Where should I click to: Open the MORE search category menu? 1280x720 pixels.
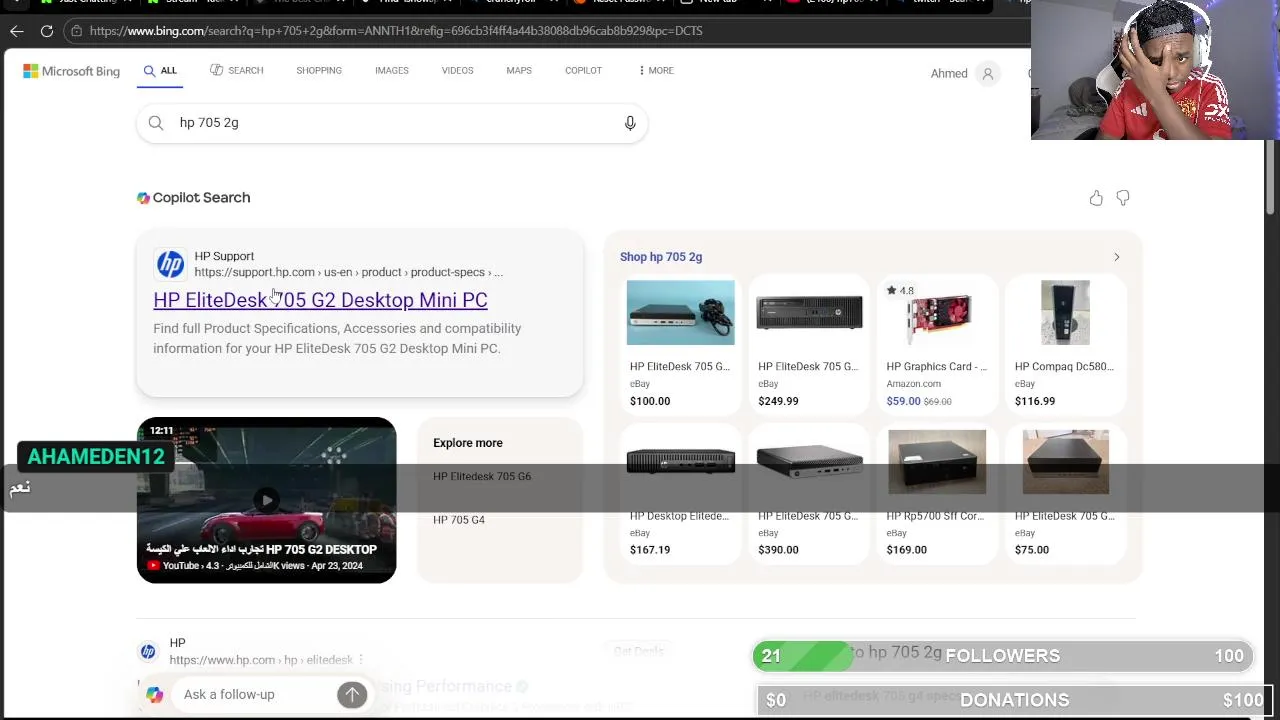(656, 71)
